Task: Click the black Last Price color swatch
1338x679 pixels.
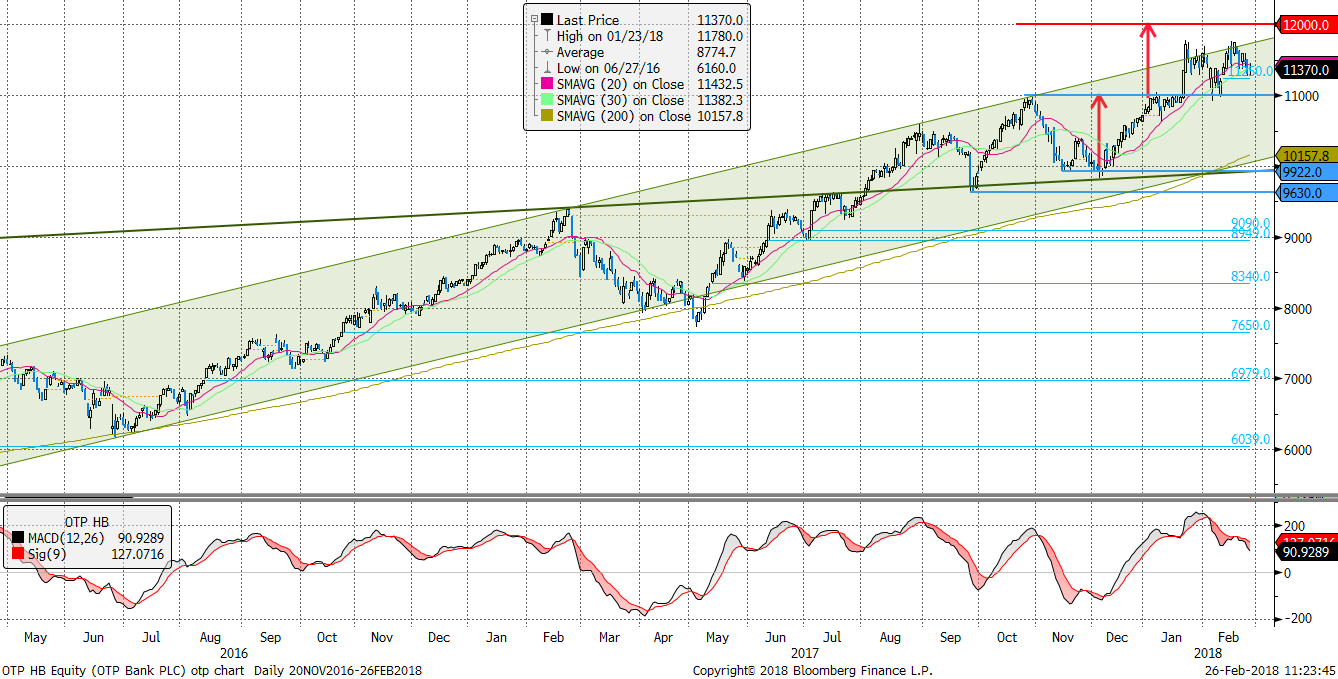Action: 546,20
